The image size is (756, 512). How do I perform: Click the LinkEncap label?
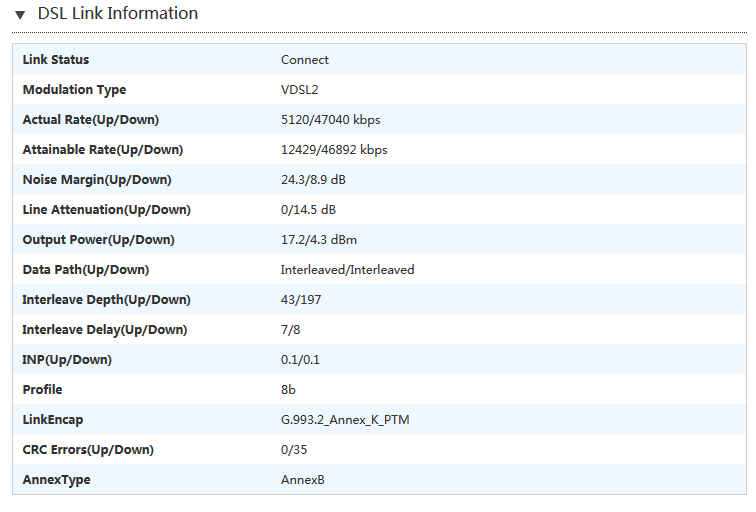point(53,420)
